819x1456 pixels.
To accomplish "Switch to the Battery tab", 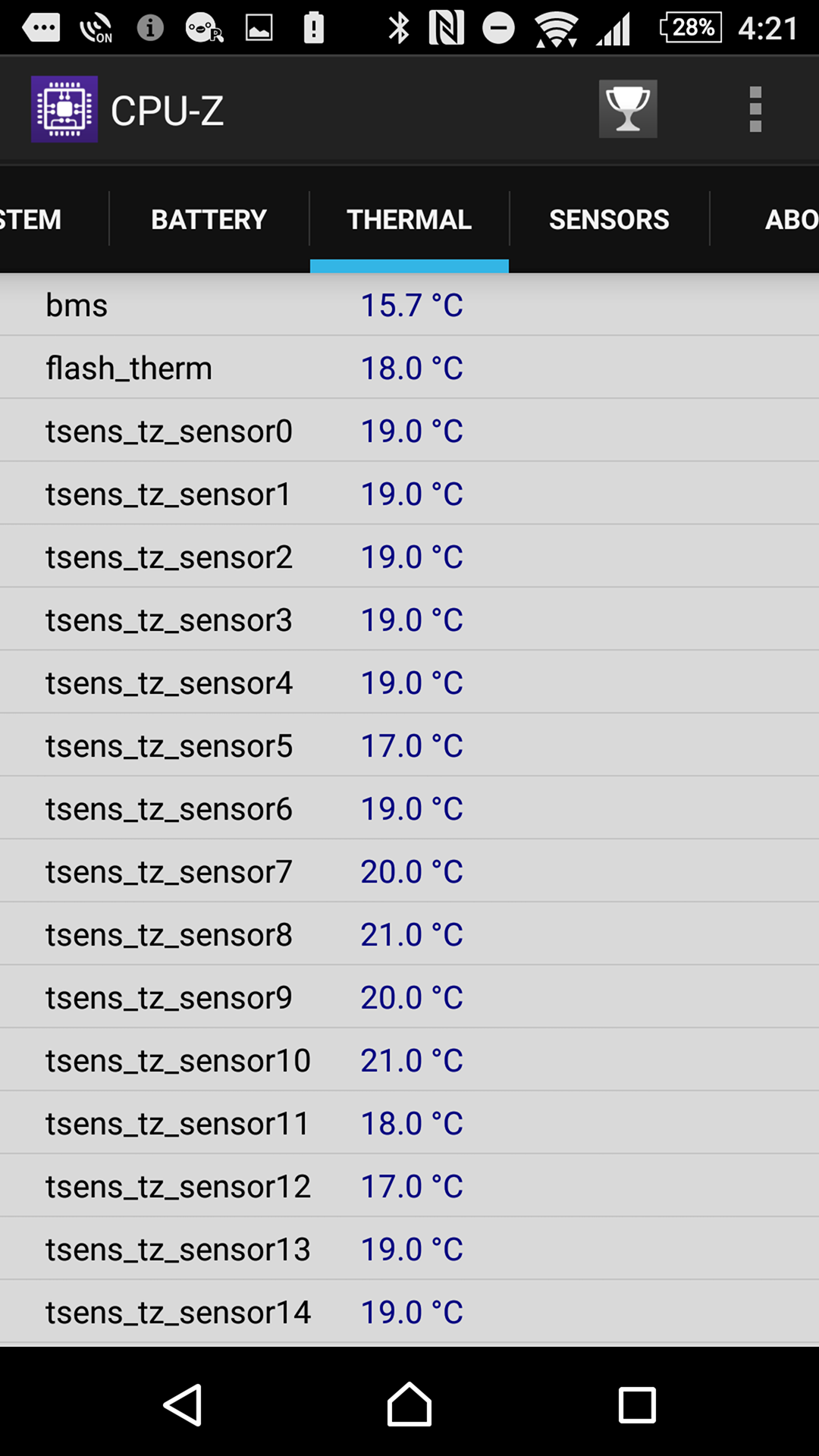I will [209, 220].
